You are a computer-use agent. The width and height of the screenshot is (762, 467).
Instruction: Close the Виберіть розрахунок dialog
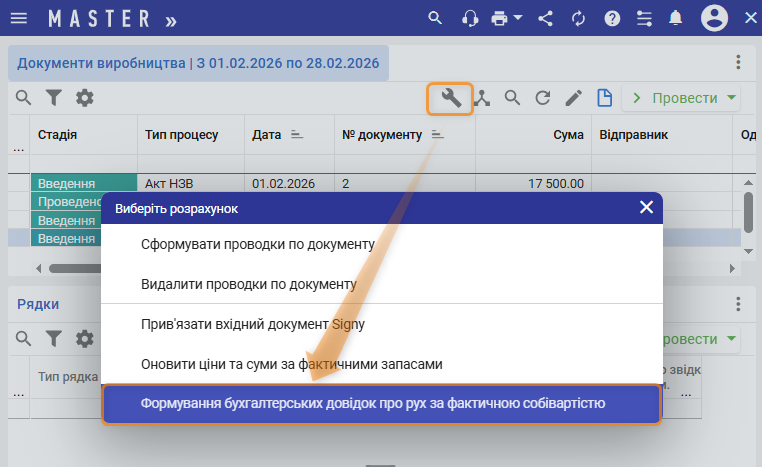coord(646,208)
